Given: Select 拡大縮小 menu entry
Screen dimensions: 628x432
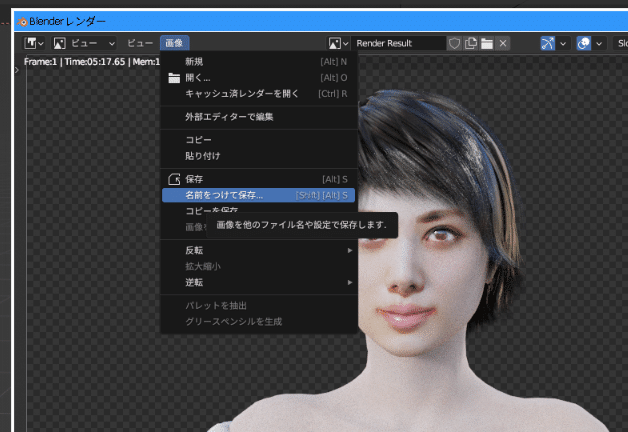Looking at the screenshot, I should [258, 266].
